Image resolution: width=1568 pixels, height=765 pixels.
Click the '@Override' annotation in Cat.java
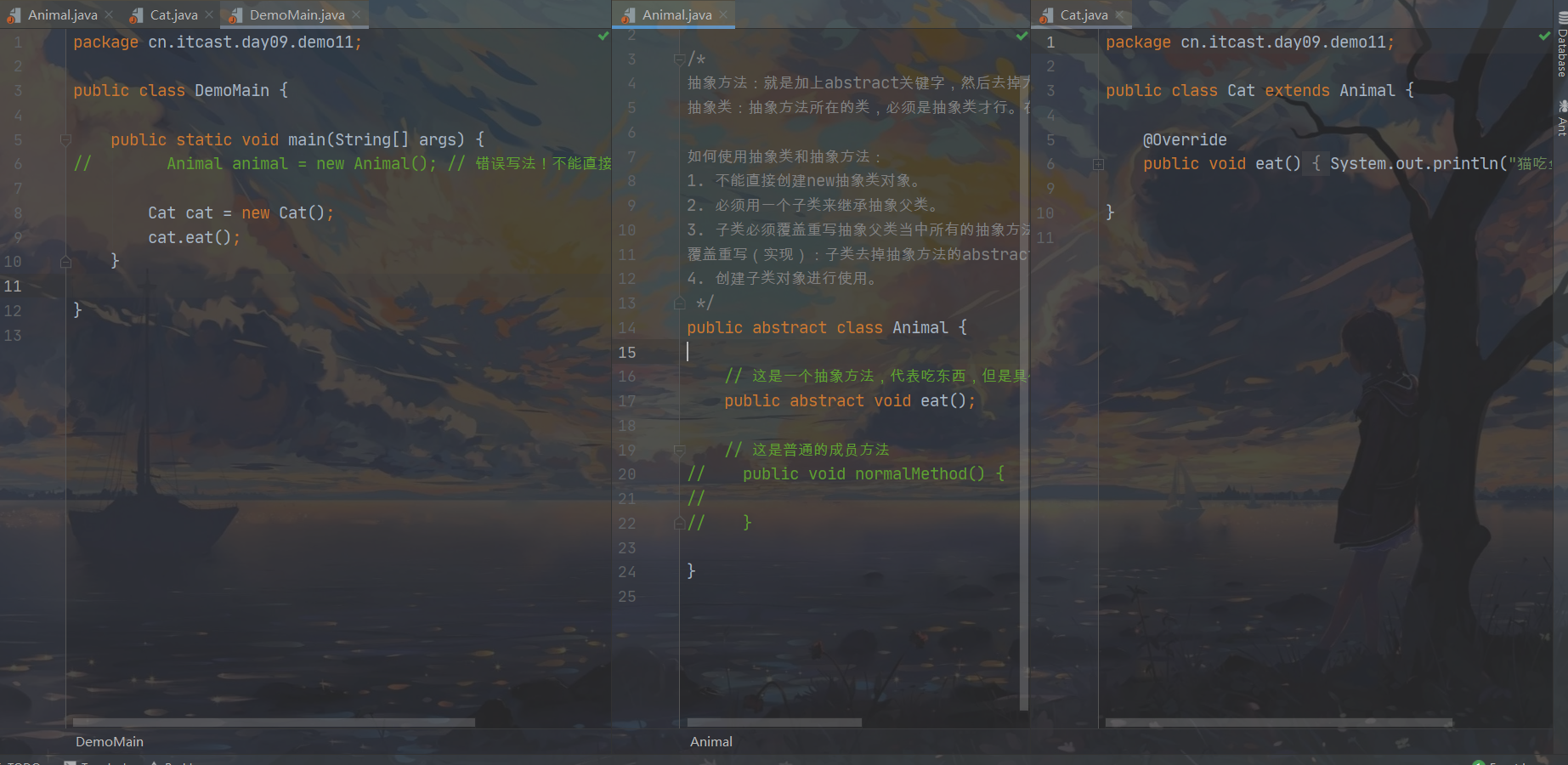click(1185, 139)
